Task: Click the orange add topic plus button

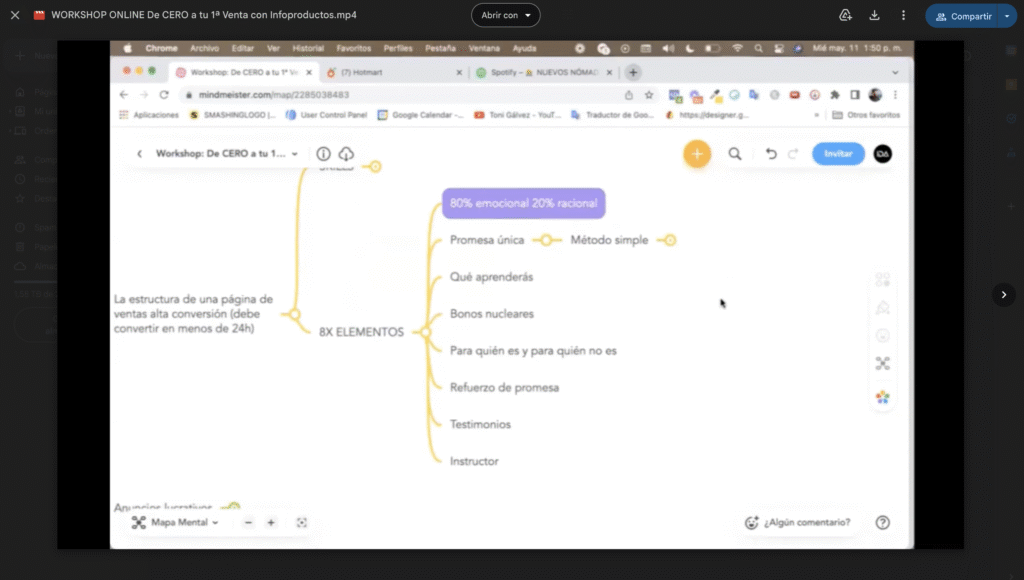Action: [697, 154]
